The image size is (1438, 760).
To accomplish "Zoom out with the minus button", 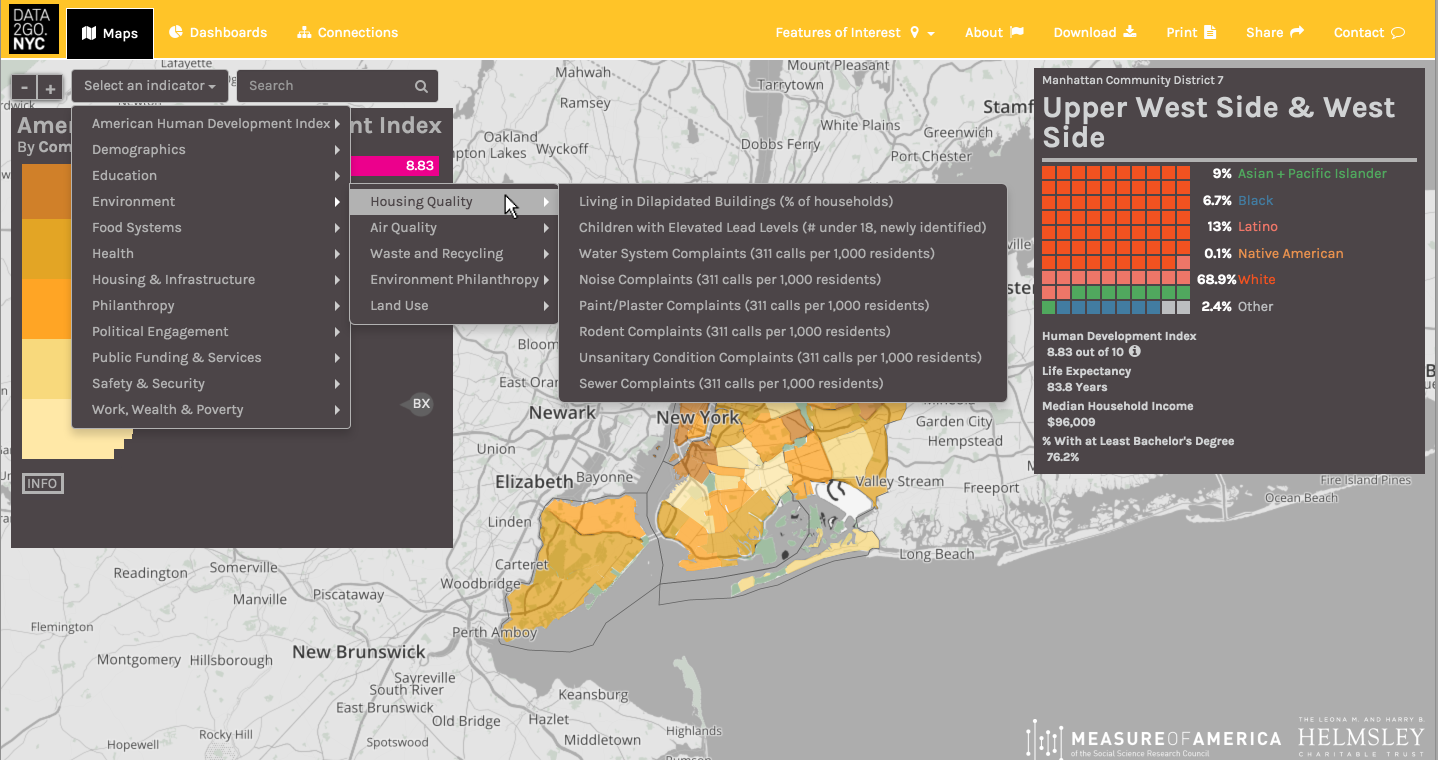I will 25,88.
